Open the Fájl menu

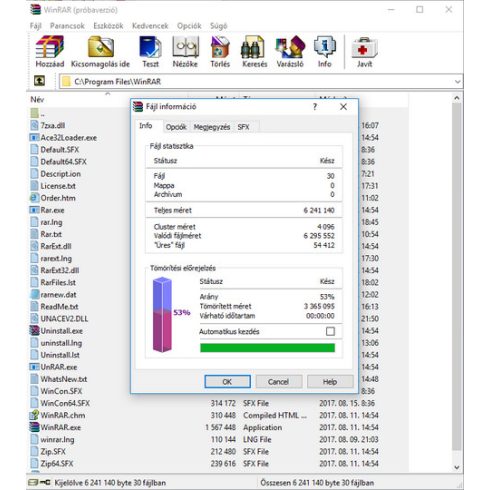pos(36,26)
